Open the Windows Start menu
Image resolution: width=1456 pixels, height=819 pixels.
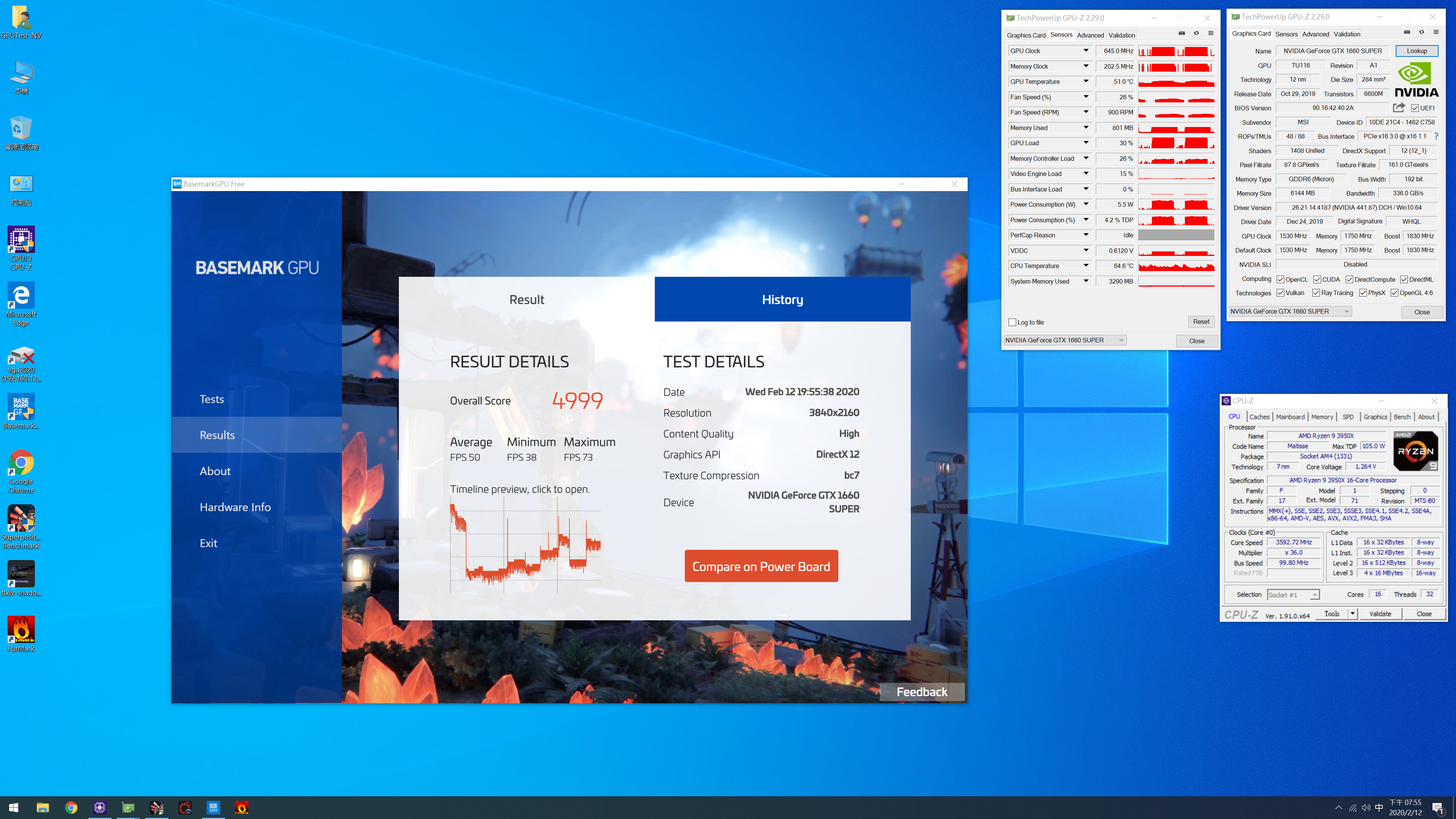(x=14, y=807)
